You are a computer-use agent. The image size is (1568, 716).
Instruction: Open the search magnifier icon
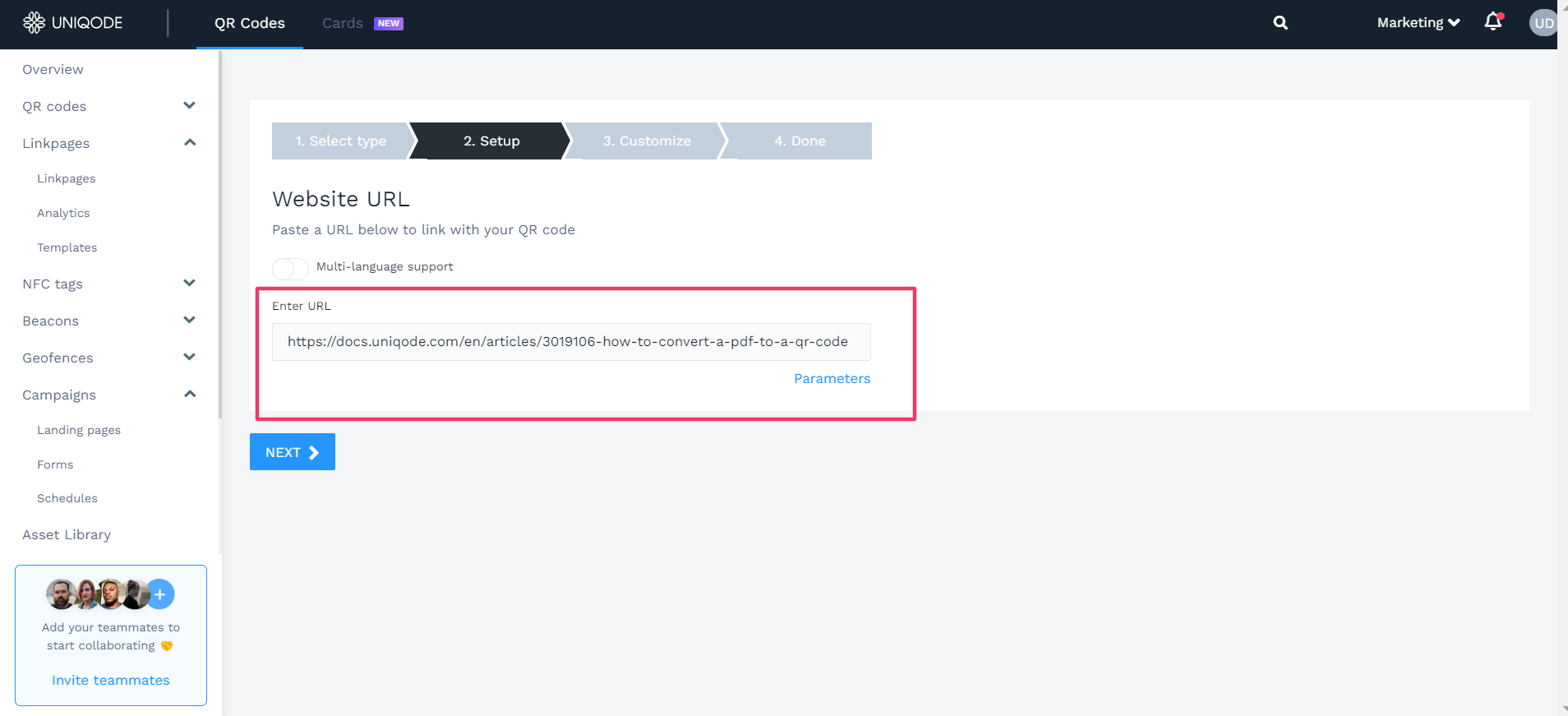[x=1280, y=23]
